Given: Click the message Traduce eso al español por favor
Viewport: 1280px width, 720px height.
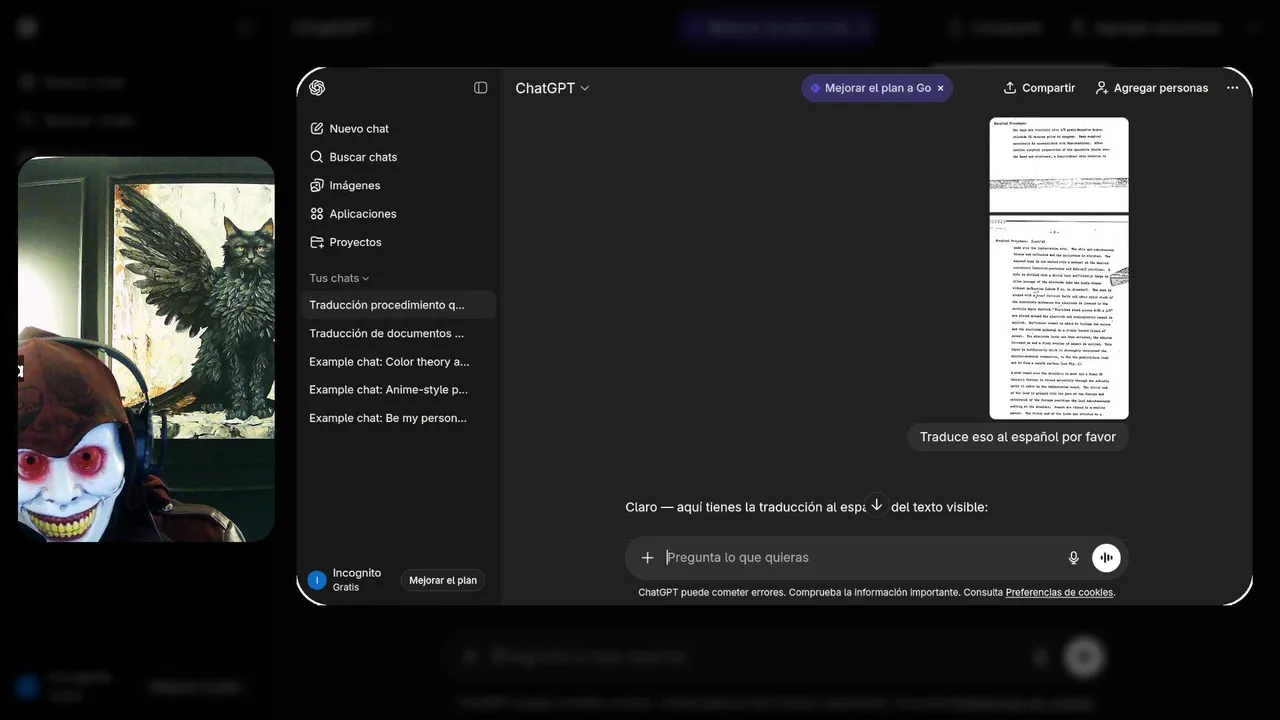Looking at the screenshot, I should click(x=1018, y=437).
